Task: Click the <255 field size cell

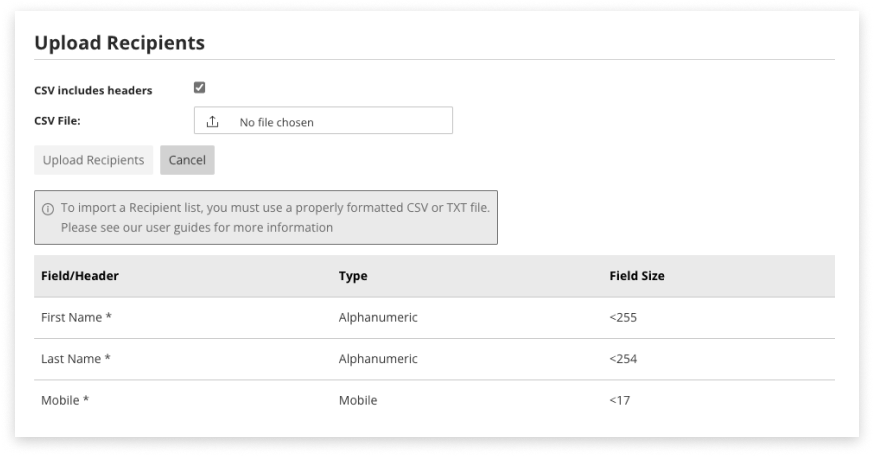Action: point(623,318)
